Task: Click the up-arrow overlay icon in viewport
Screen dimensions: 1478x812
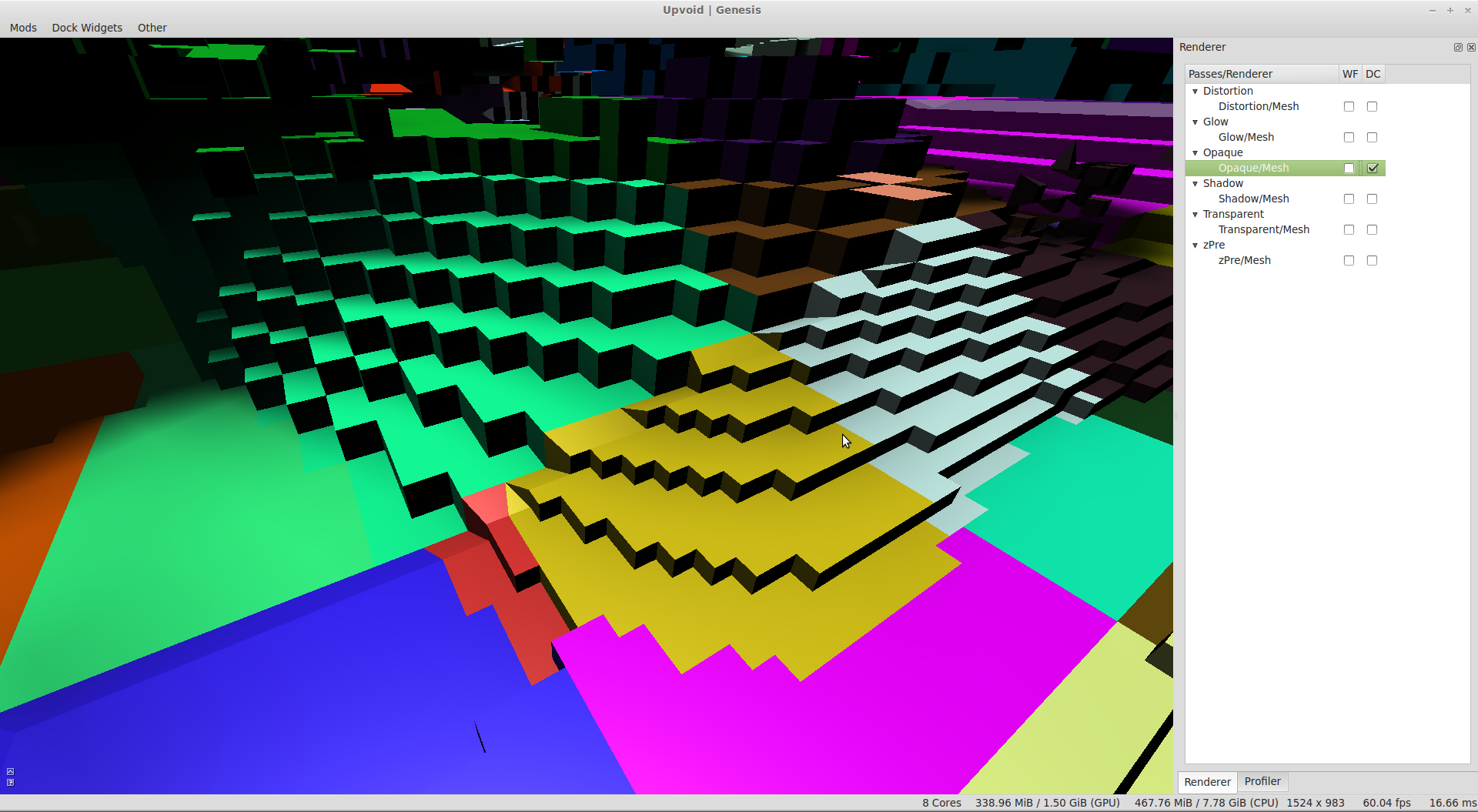Action: pos(10,771)
